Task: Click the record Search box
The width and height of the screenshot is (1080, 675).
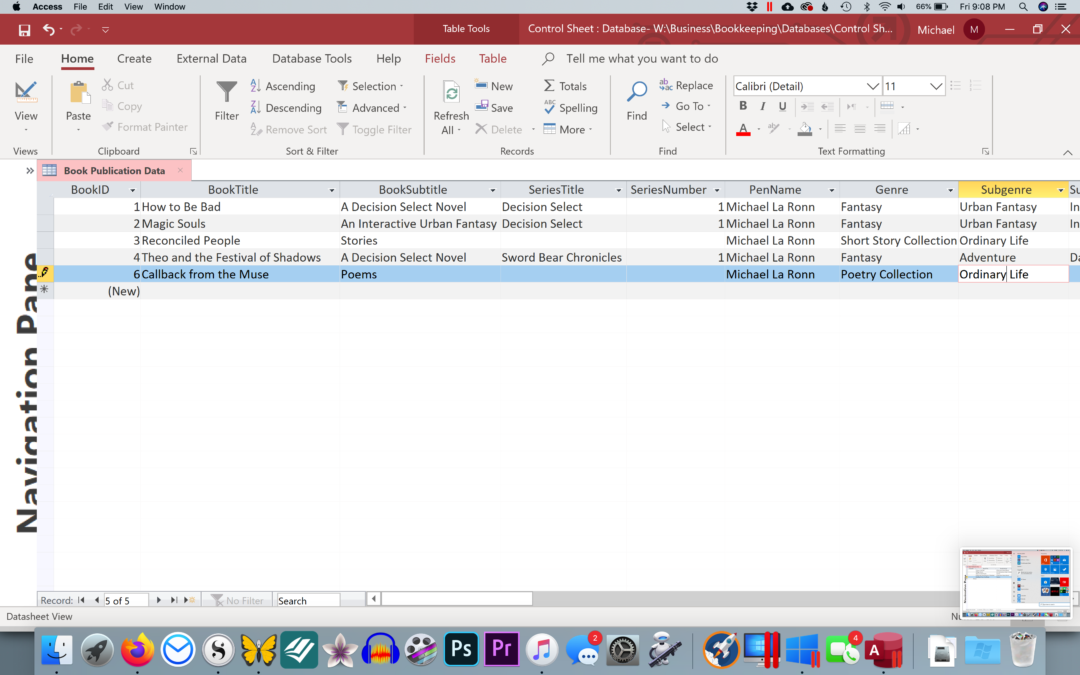Action: pos(307,601)
